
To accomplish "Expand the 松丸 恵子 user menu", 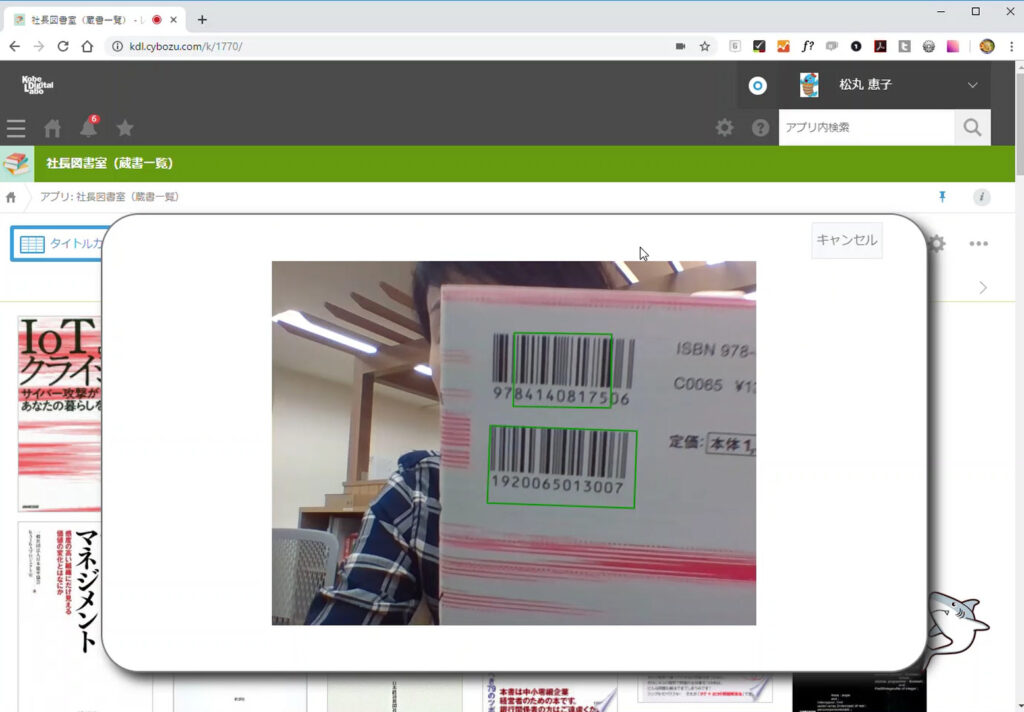I will [x=972, y=85].
